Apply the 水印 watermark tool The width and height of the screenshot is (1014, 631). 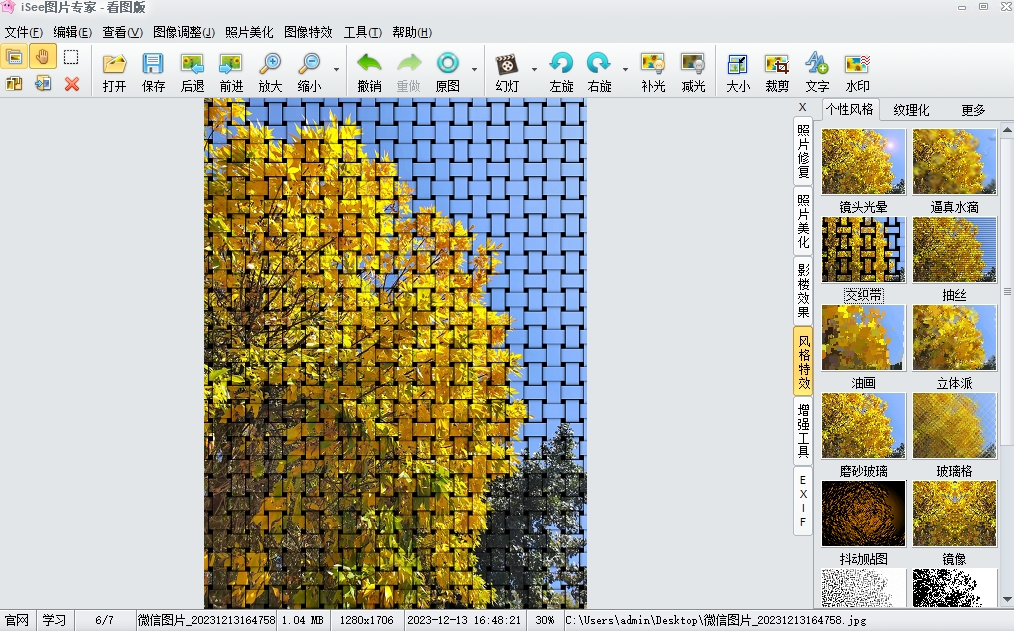coord(858,72)
